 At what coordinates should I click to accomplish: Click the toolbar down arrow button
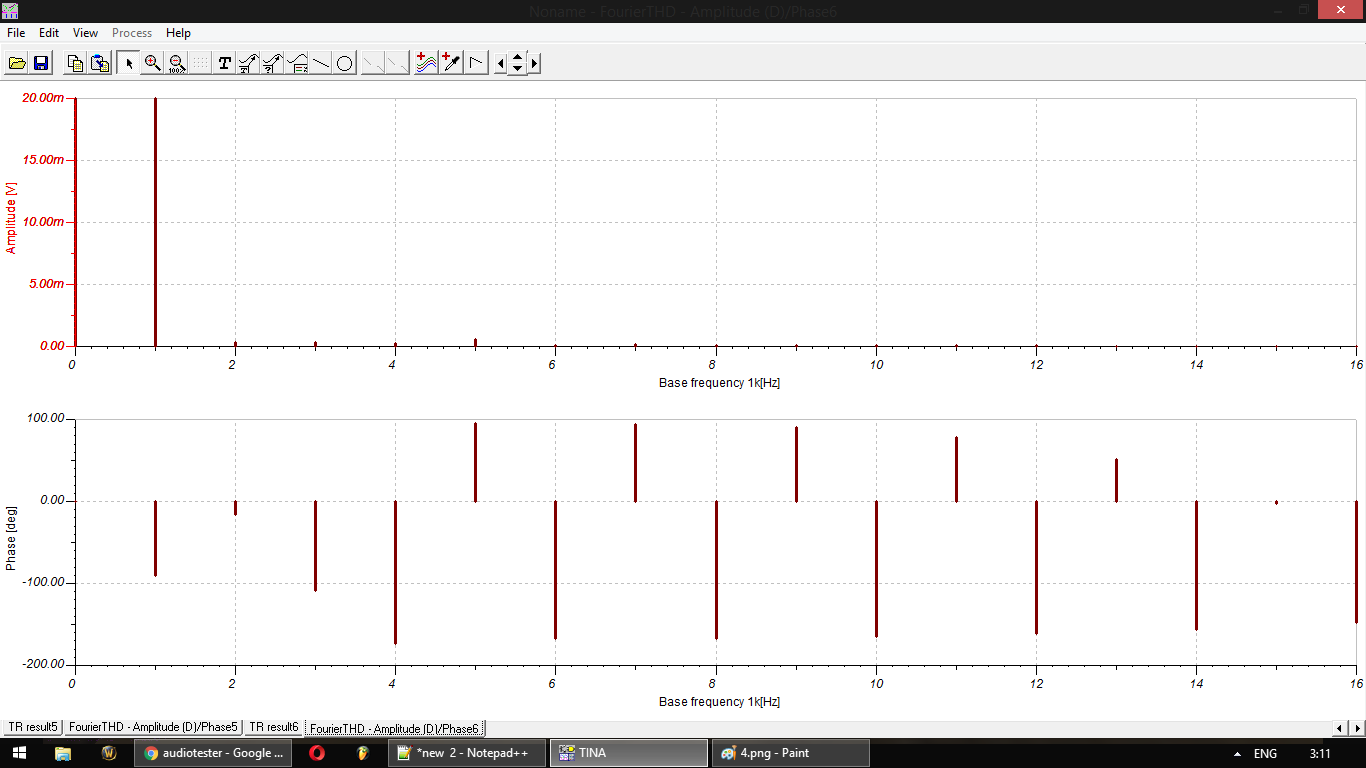click(517, 69)
